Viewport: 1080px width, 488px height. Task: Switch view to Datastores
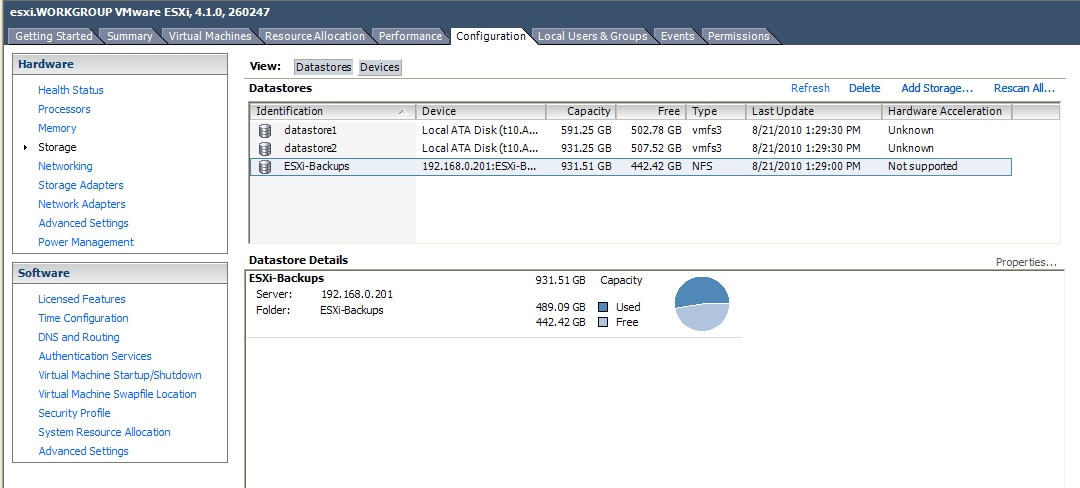pyautogui.click(x=324, y=67)
